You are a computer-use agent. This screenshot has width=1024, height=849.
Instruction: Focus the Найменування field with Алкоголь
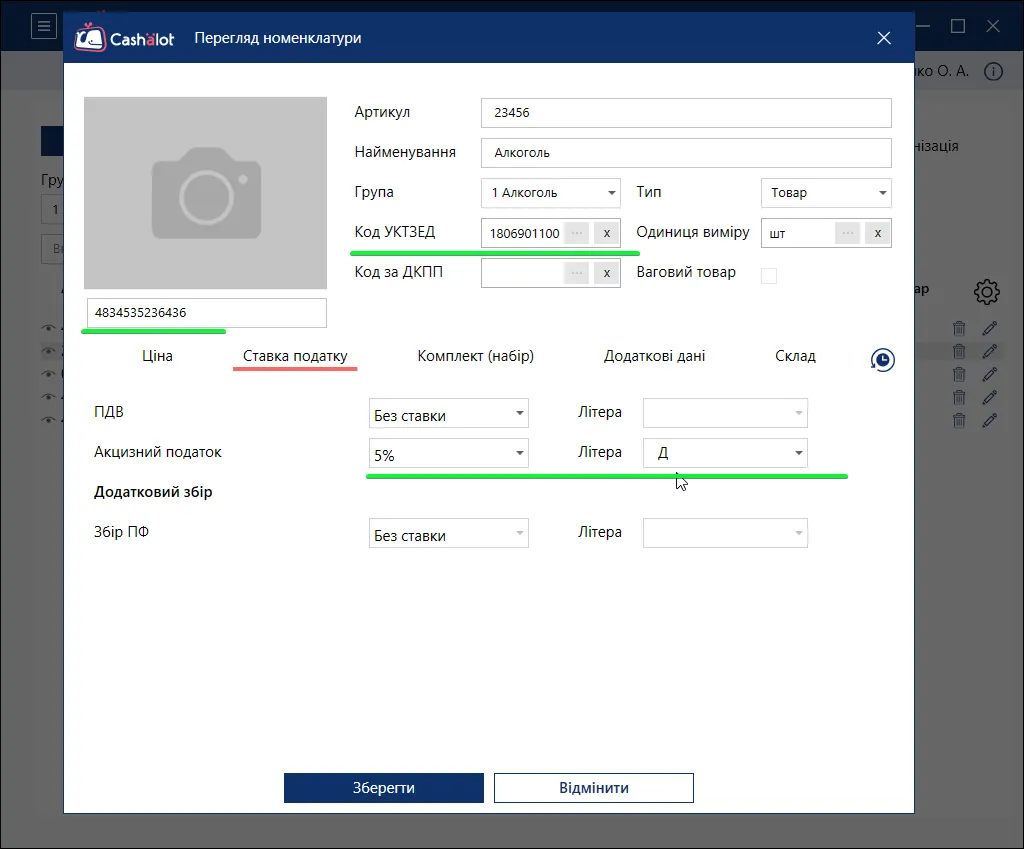686,153
